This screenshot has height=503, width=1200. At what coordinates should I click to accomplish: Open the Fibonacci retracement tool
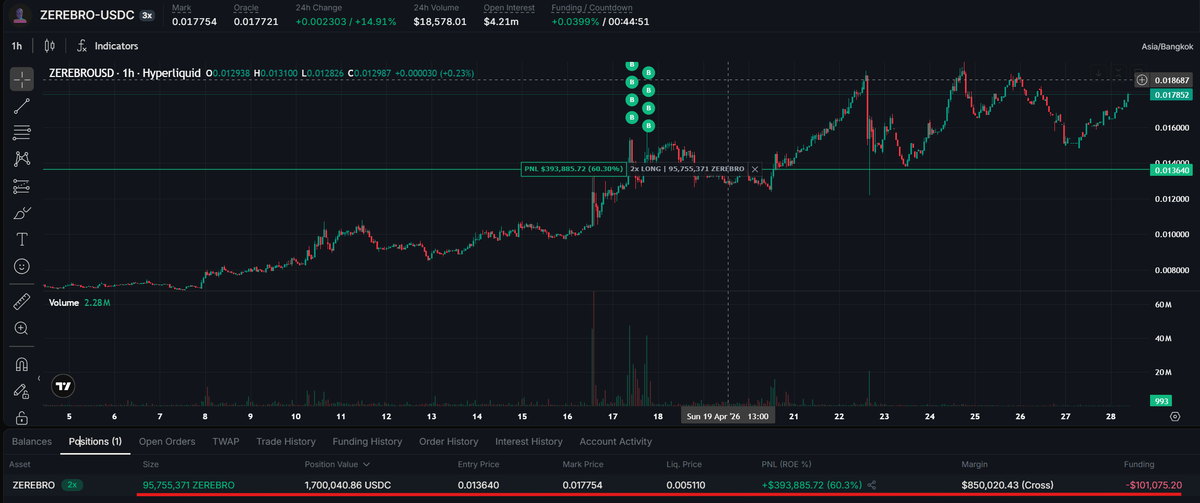click(21, 132)
